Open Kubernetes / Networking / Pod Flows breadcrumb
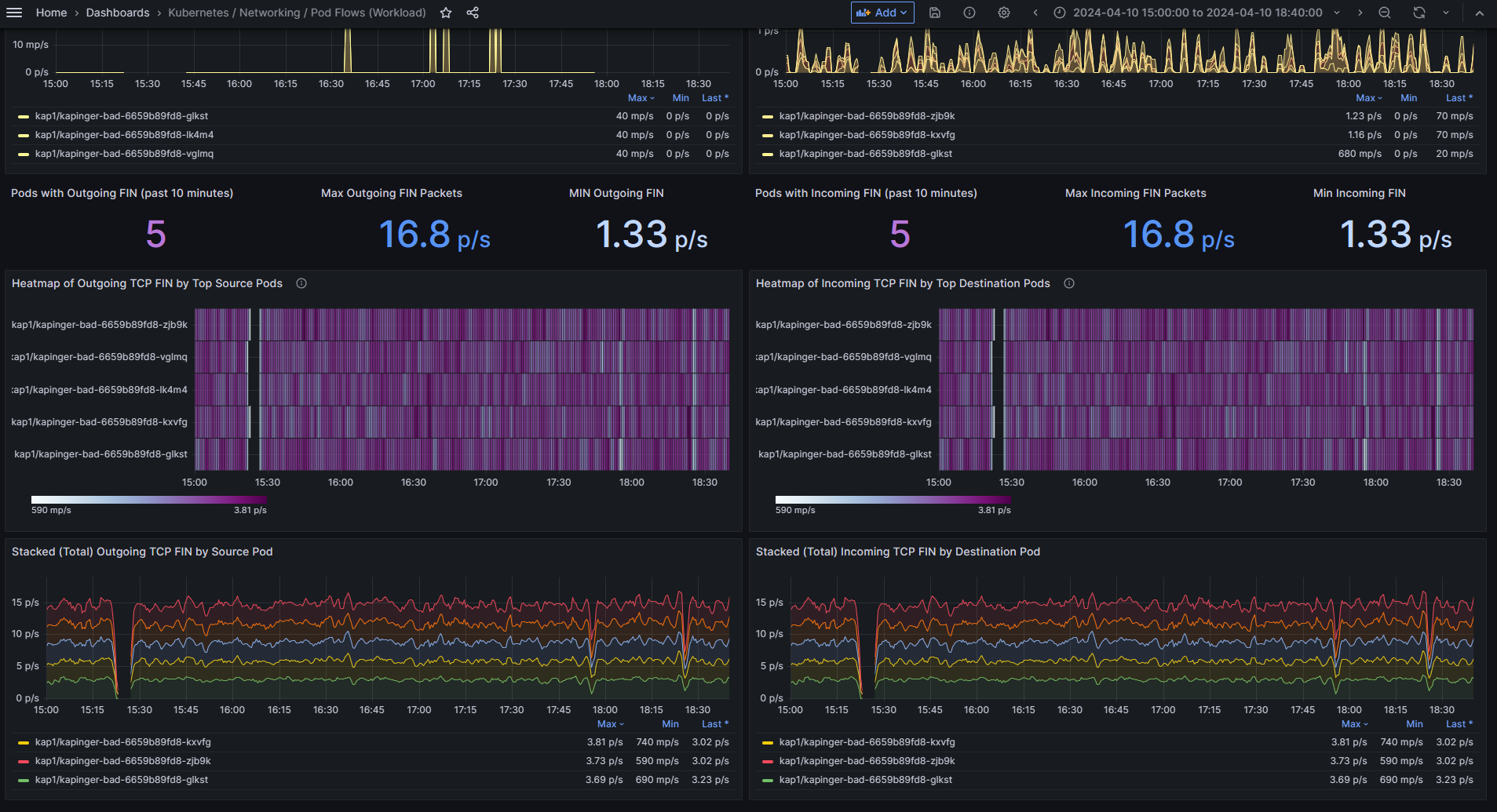 (x=297, y=13)
